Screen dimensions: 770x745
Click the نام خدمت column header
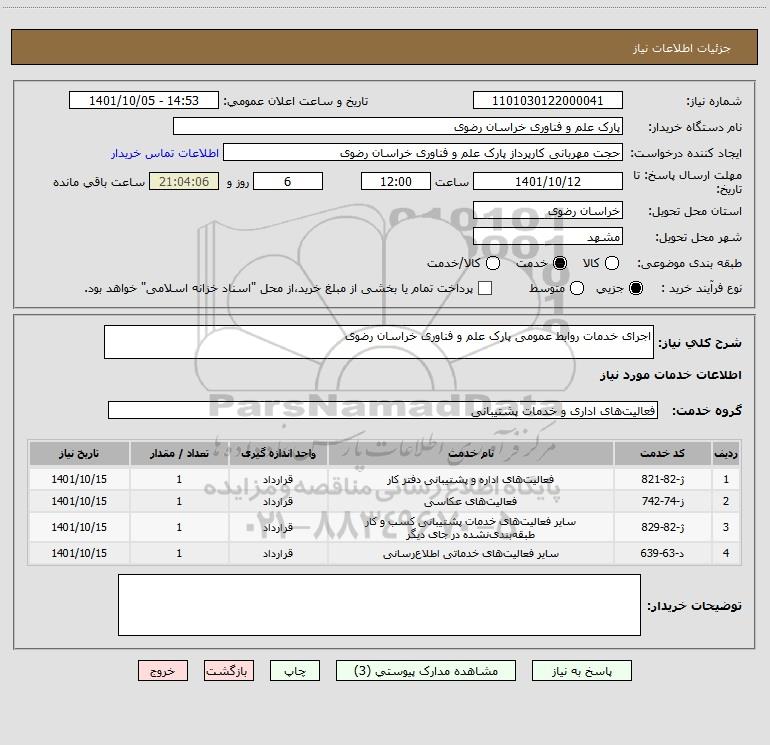(470, 453)
